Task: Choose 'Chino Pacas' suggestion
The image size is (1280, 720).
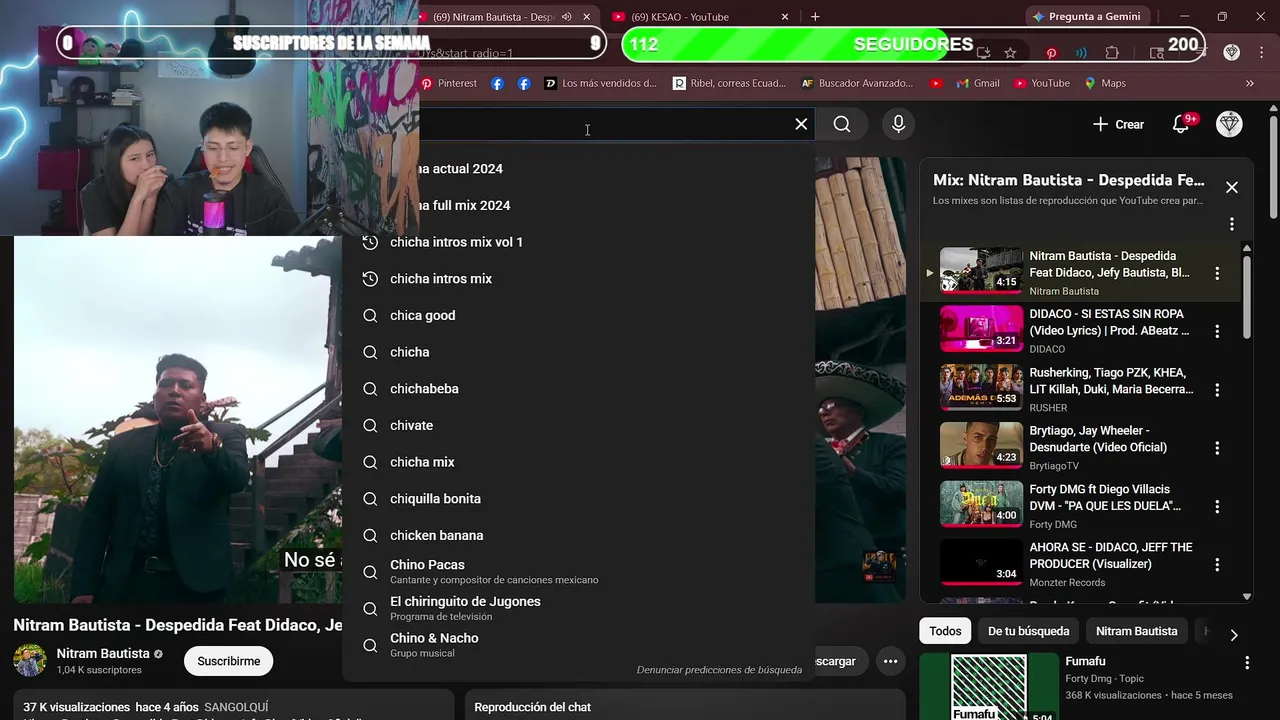Action: pyautogui.click(x=578, y=572)
